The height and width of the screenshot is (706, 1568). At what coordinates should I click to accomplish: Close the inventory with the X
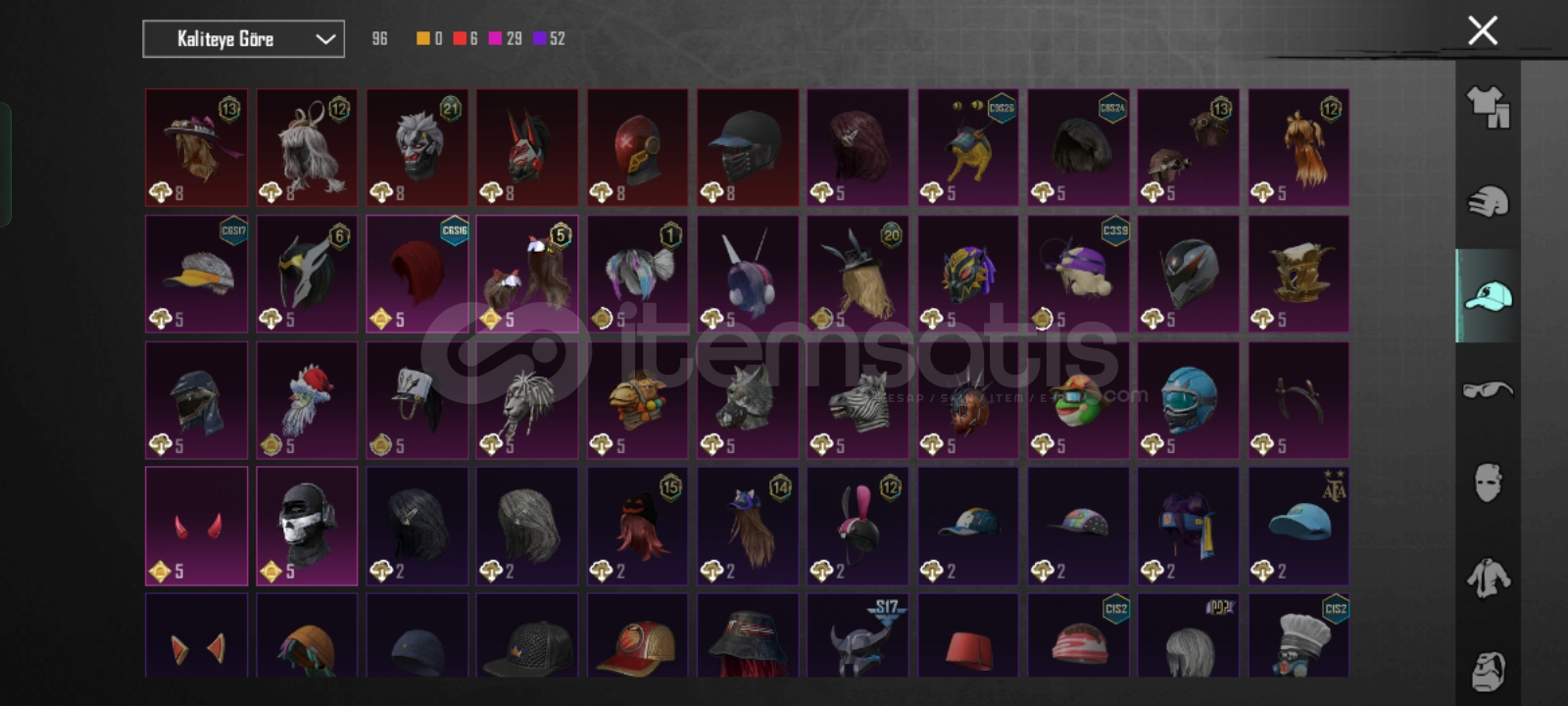pyautogui.click(x=1483, y=30)
